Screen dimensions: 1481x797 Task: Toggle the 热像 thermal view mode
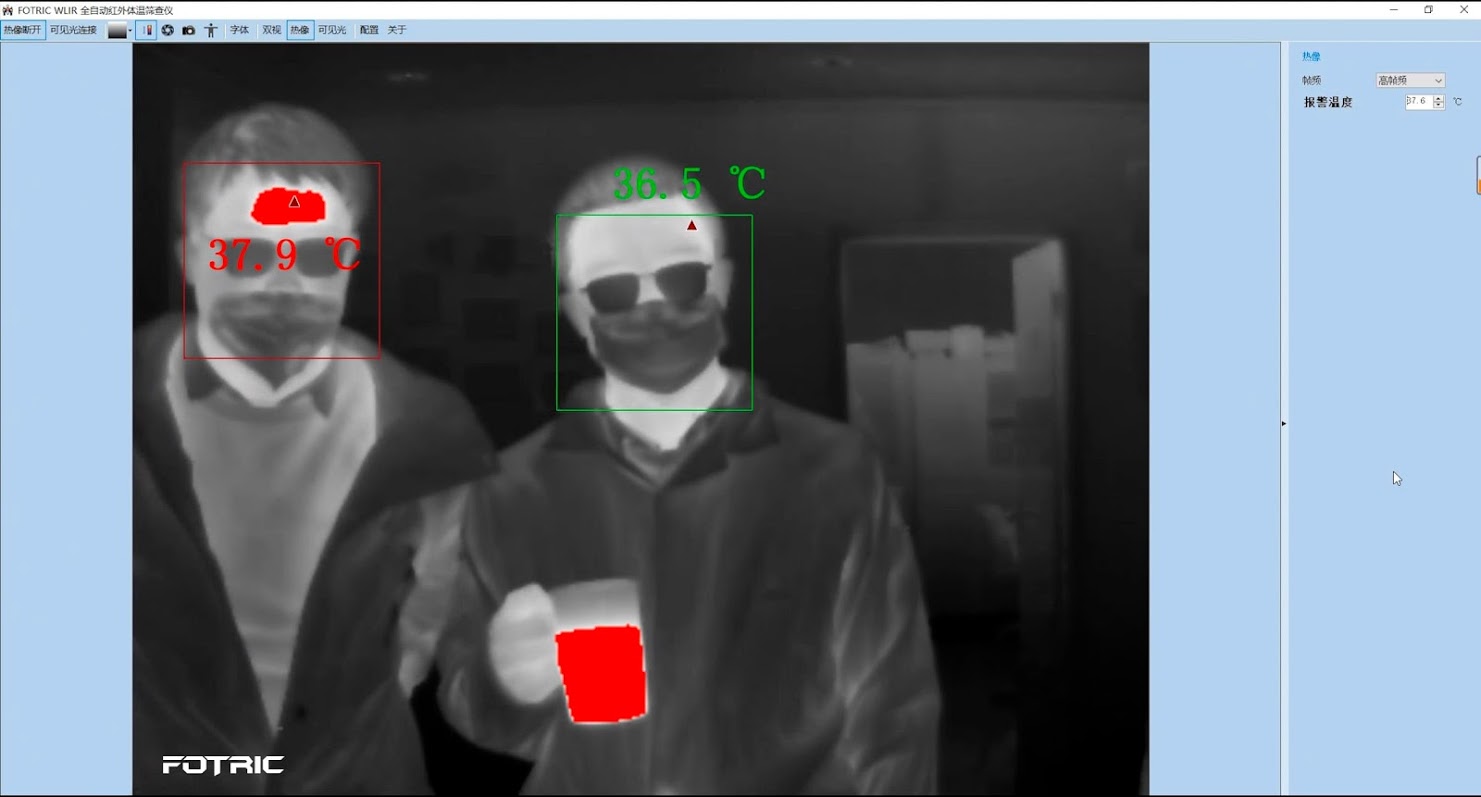click(x=300, y=30)
